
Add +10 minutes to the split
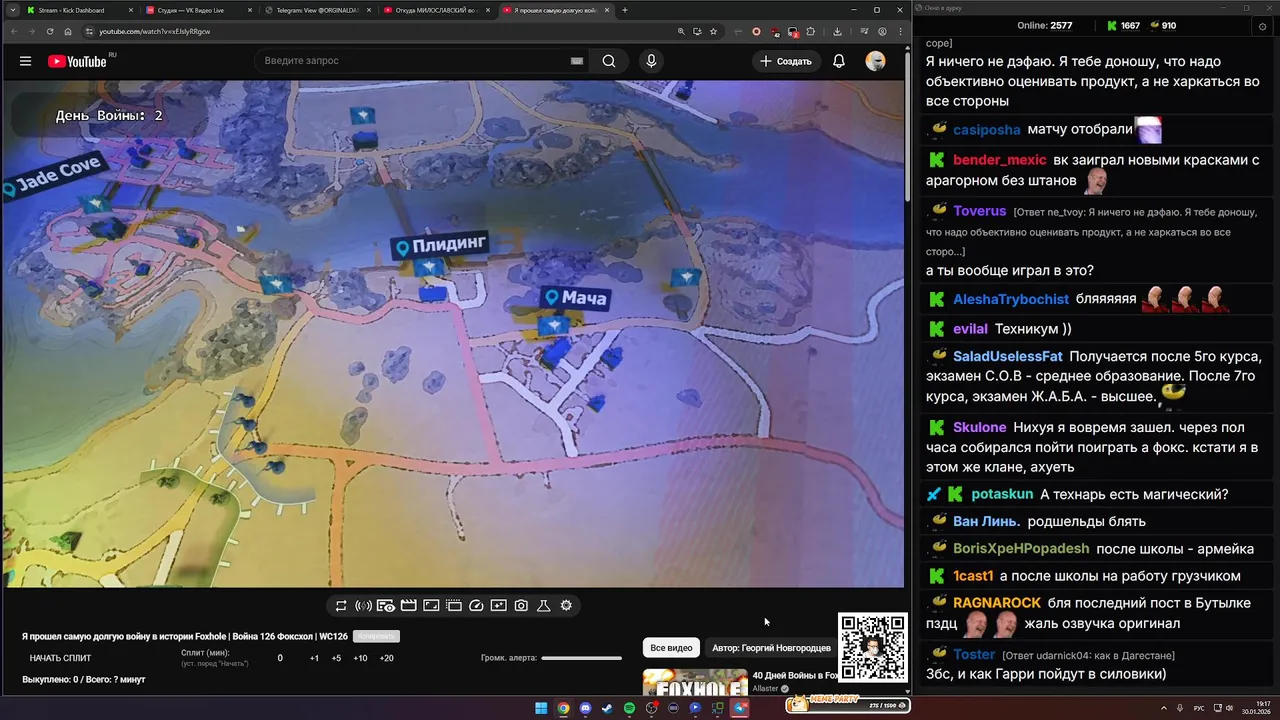(360, 658)
